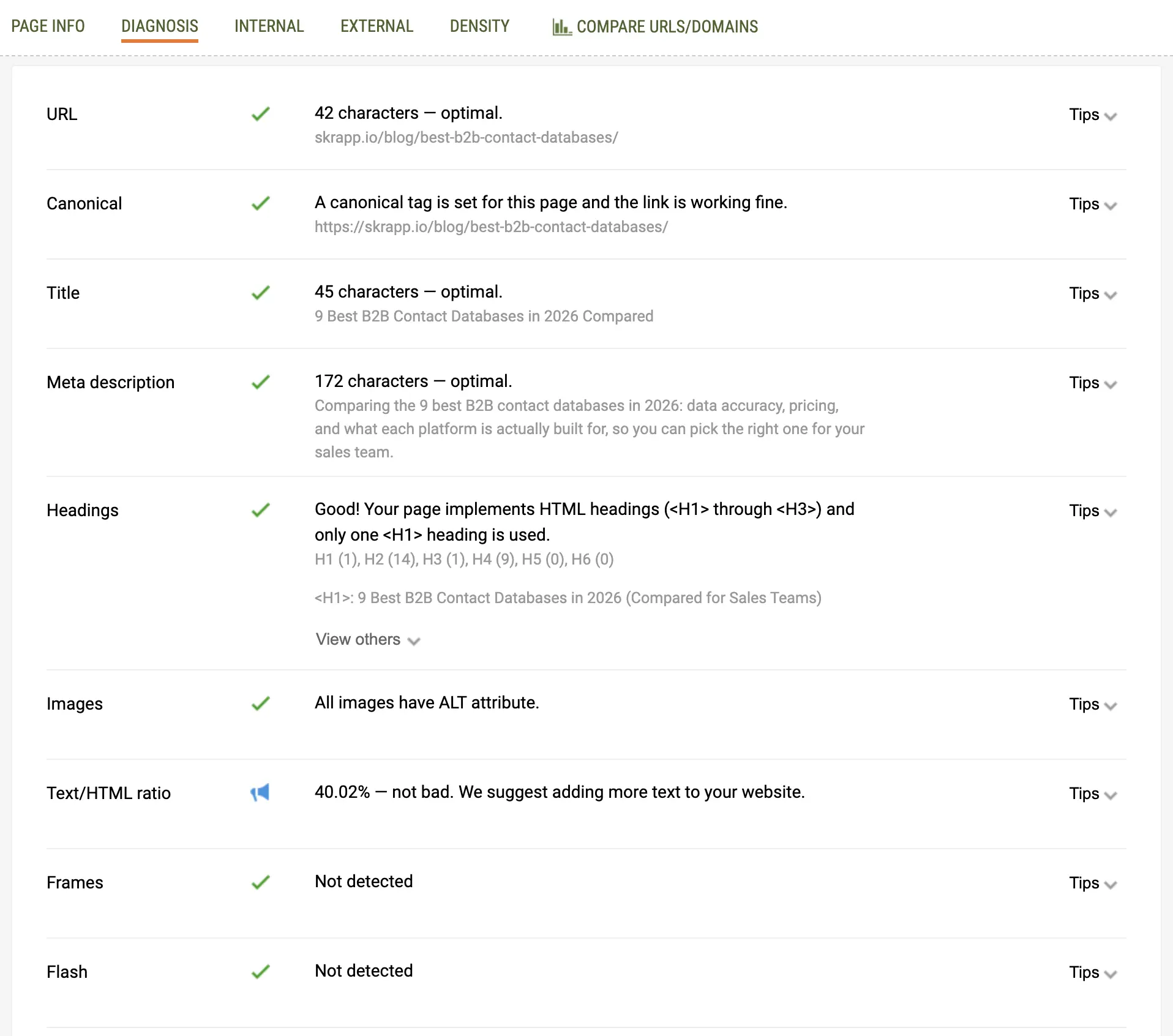Expand Tips for the URL row
The image size is (1173, 1036).
click(1093, 114)
